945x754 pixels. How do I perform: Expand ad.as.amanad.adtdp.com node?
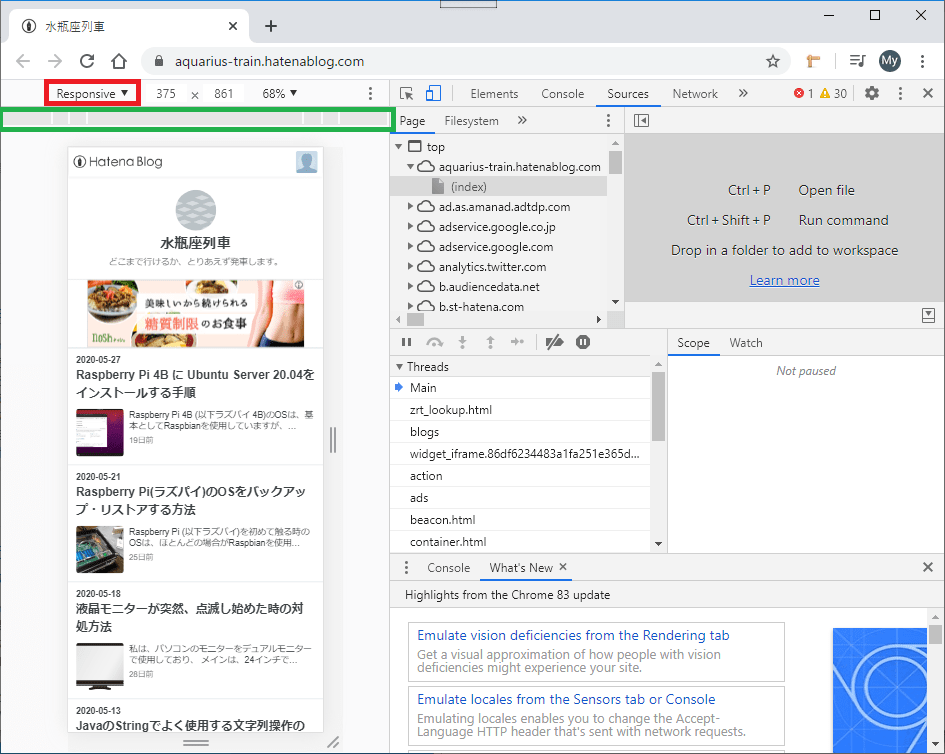coord(410,207)
